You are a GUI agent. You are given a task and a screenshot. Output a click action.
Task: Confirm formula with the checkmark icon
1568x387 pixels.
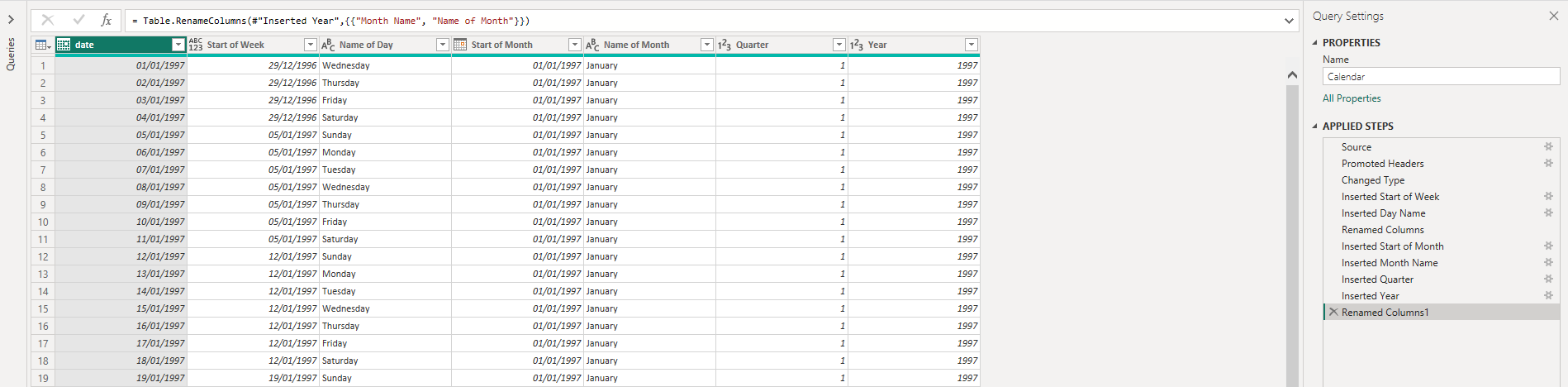tap(78, 20)
